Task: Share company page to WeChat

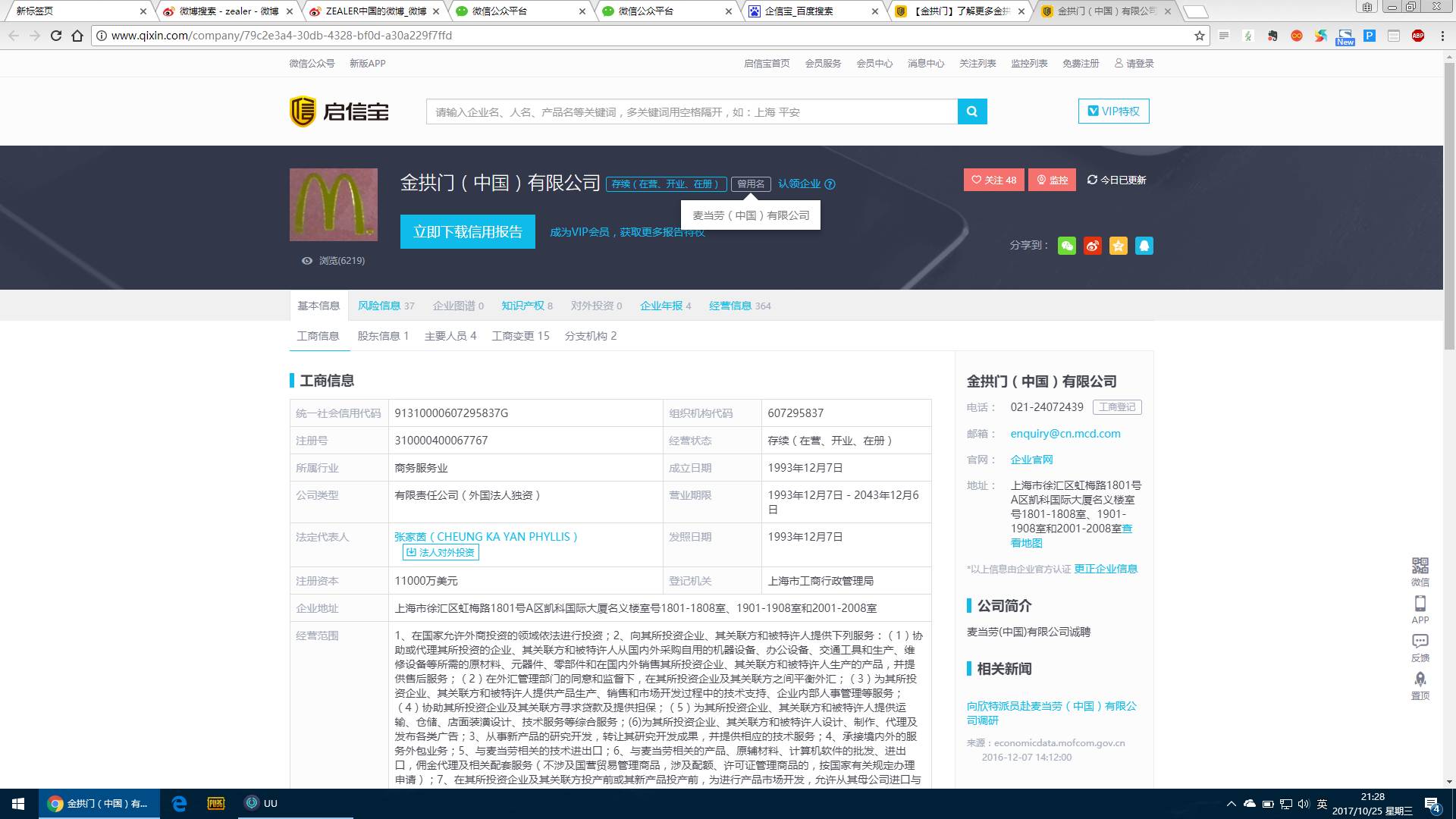Action: (1066, 246)
